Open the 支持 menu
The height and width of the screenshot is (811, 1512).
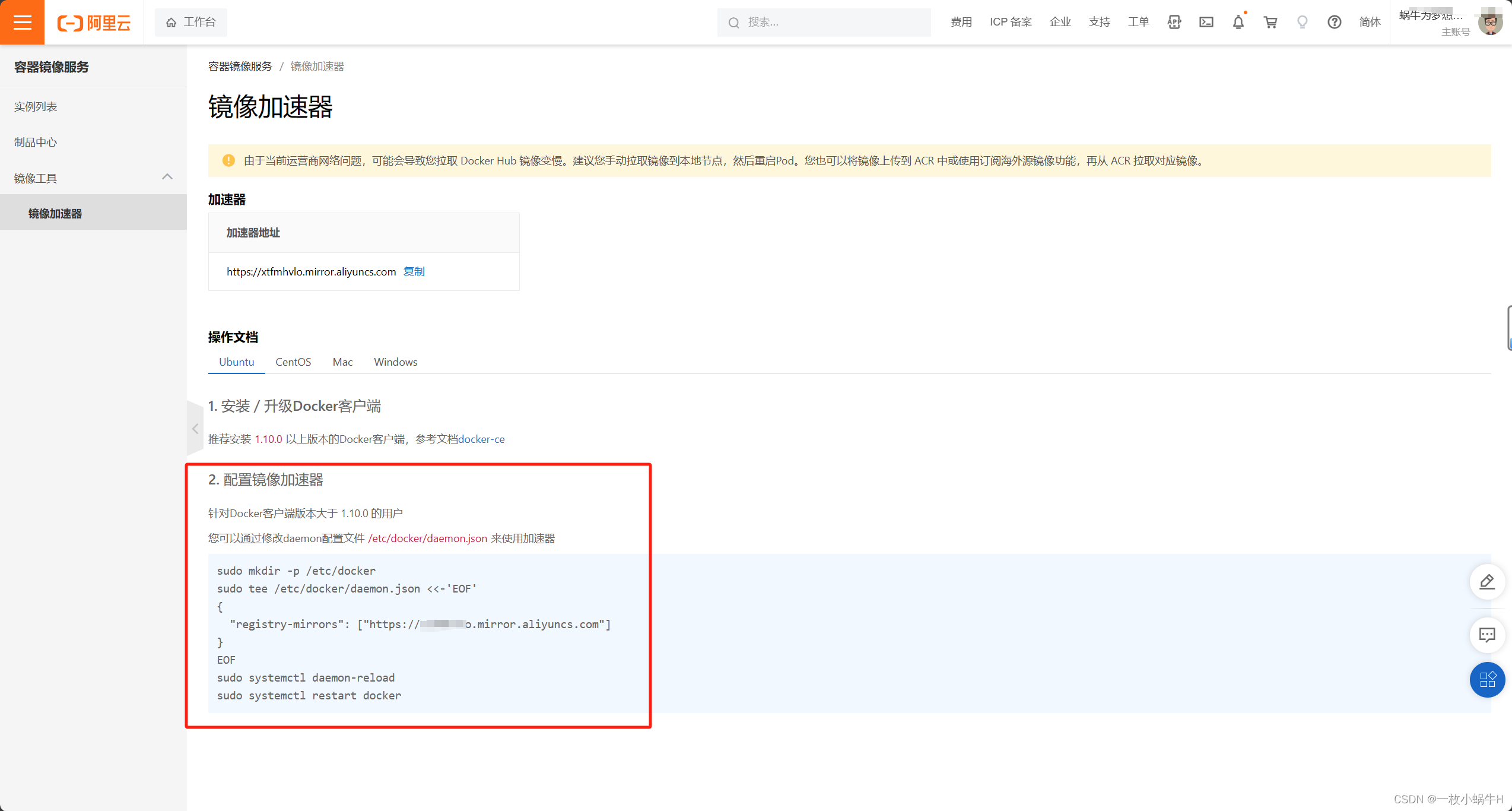click(1099, 22)
